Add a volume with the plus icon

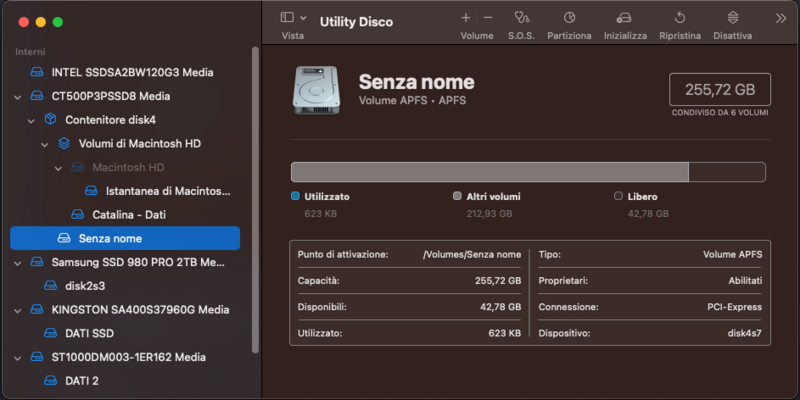click(465, 18)
